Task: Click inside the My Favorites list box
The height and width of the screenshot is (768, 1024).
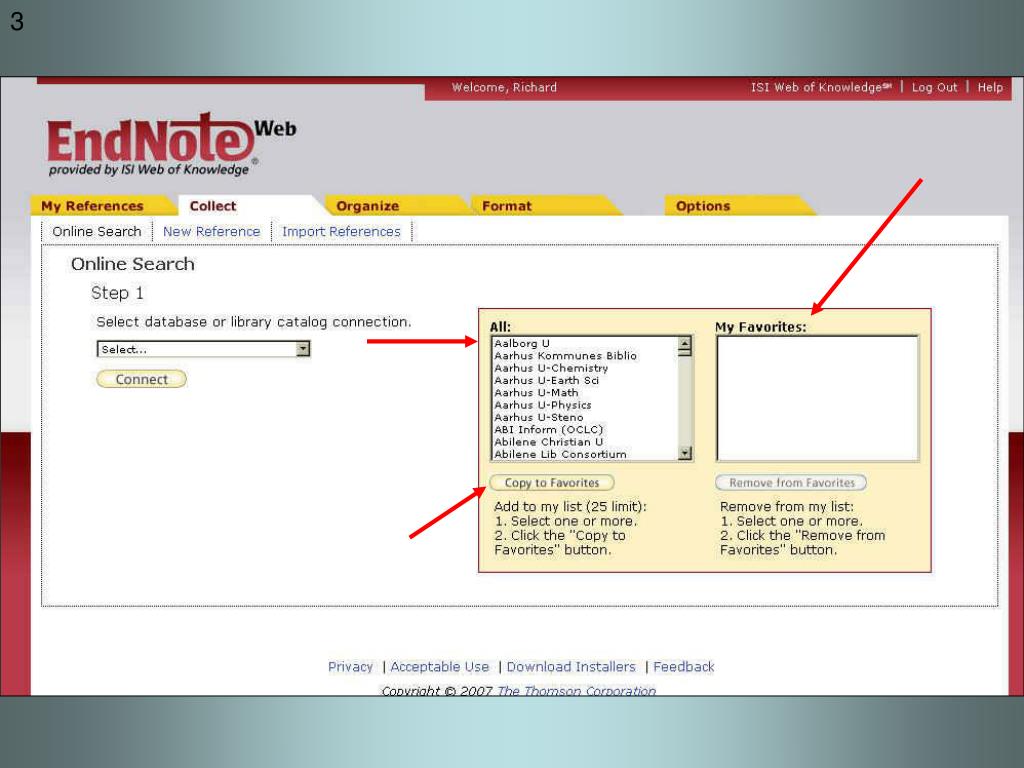Action: pyautogui.click(x=818, y=398)
